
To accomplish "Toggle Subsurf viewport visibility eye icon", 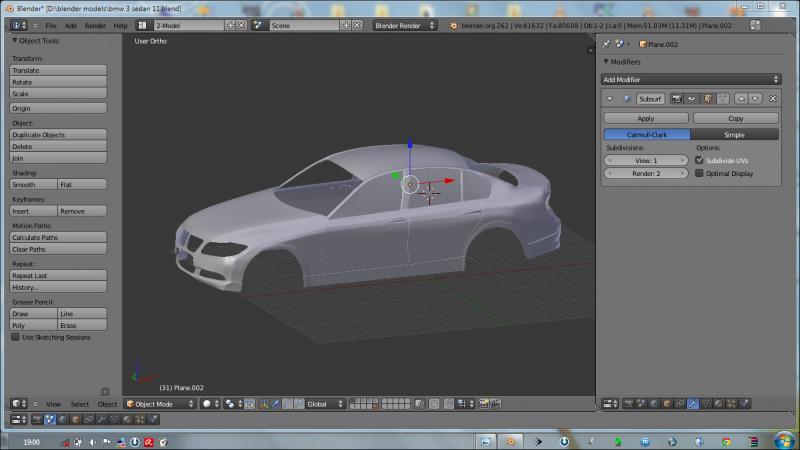I will point(691,99).
